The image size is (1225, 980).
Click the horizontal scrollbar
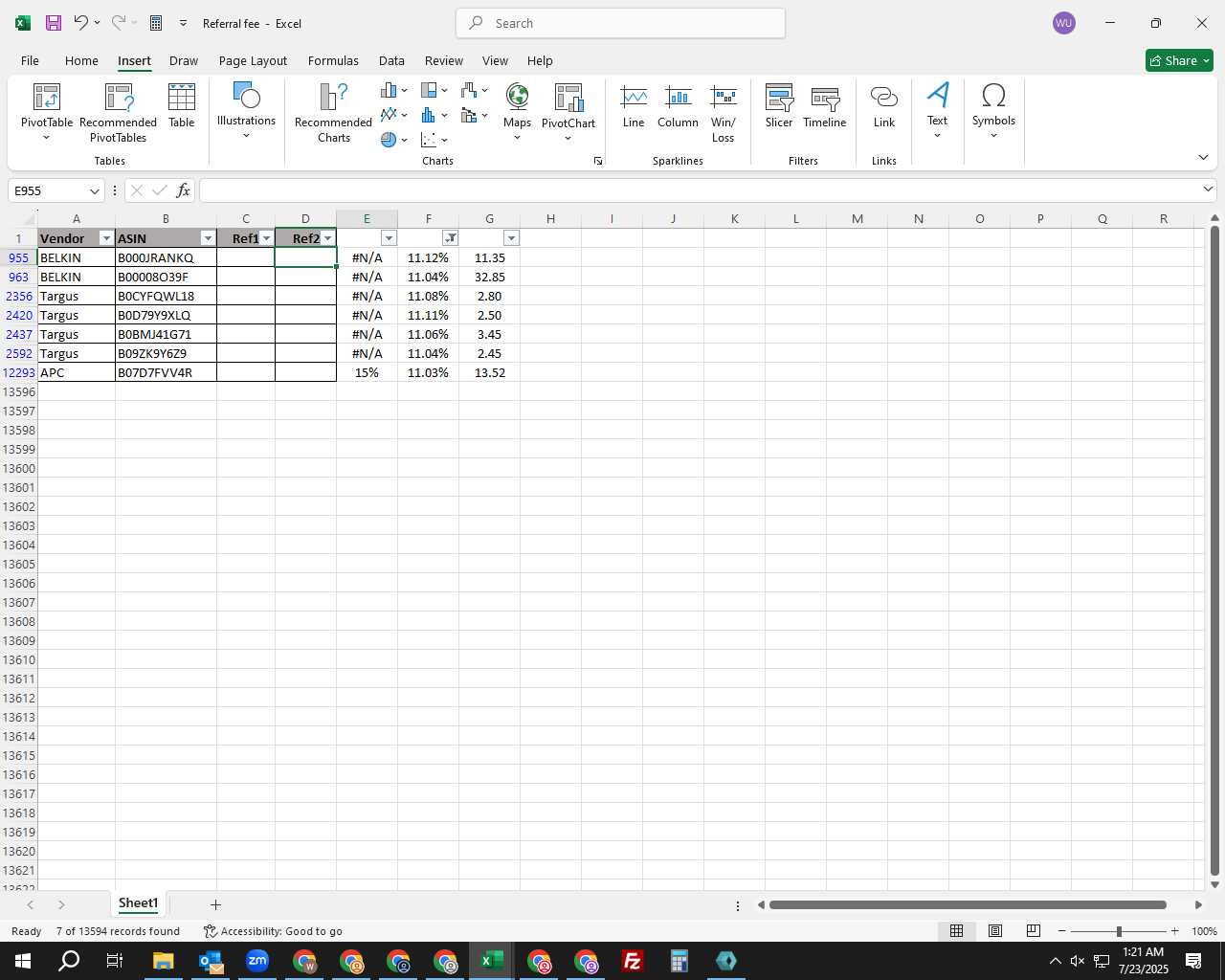[x=968, y=904]
